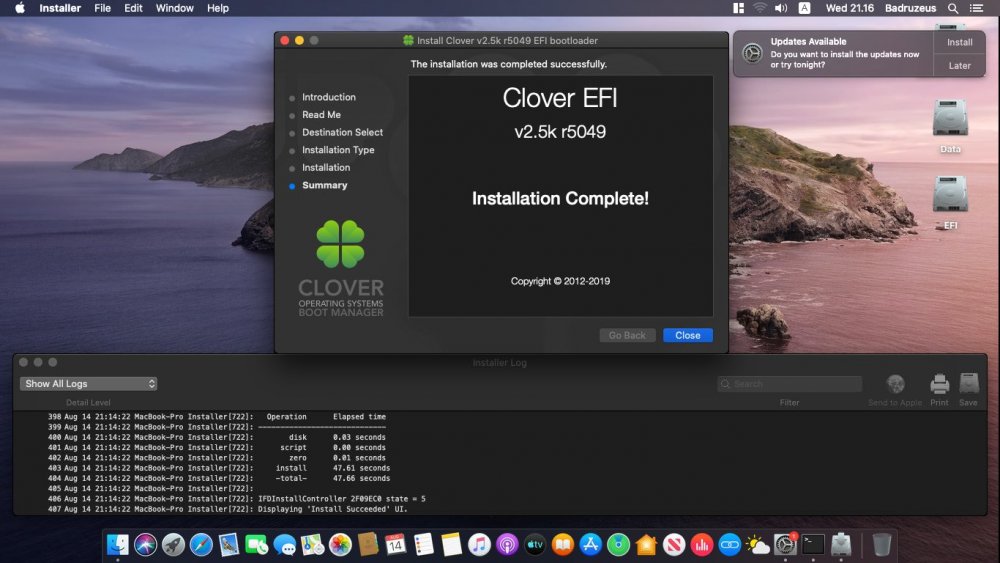Open Podcasts purple icon in Dock
Image resolution: width=1000 pixels, height=563 pixels.
507,545
